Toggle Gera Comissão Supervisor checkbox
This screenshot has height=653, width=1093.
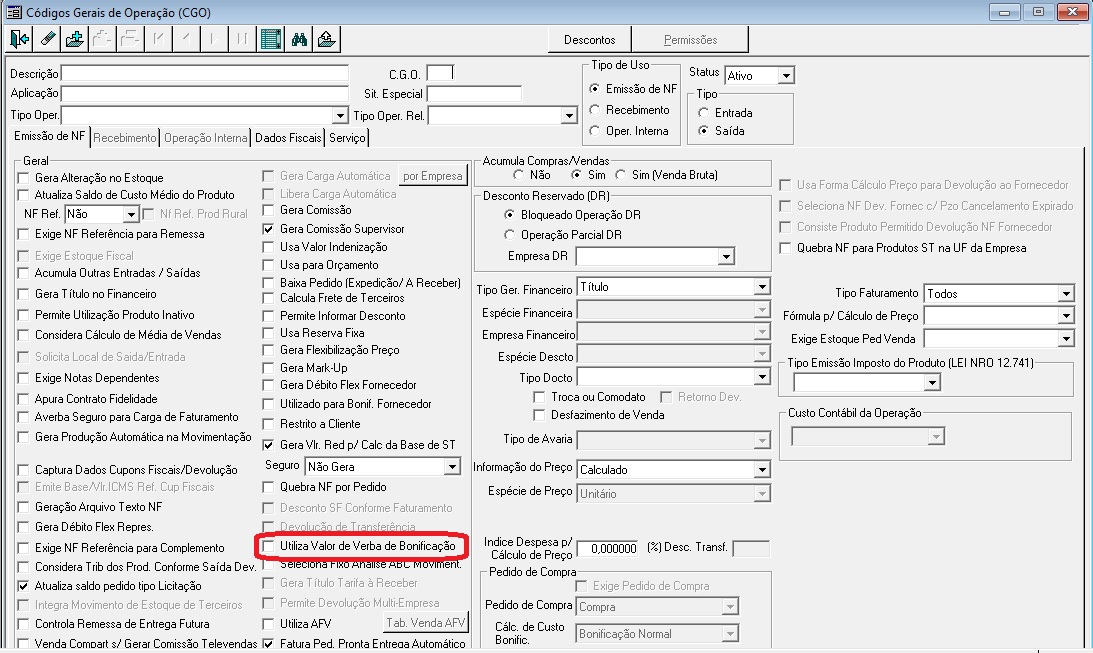(x=268, y=229)
